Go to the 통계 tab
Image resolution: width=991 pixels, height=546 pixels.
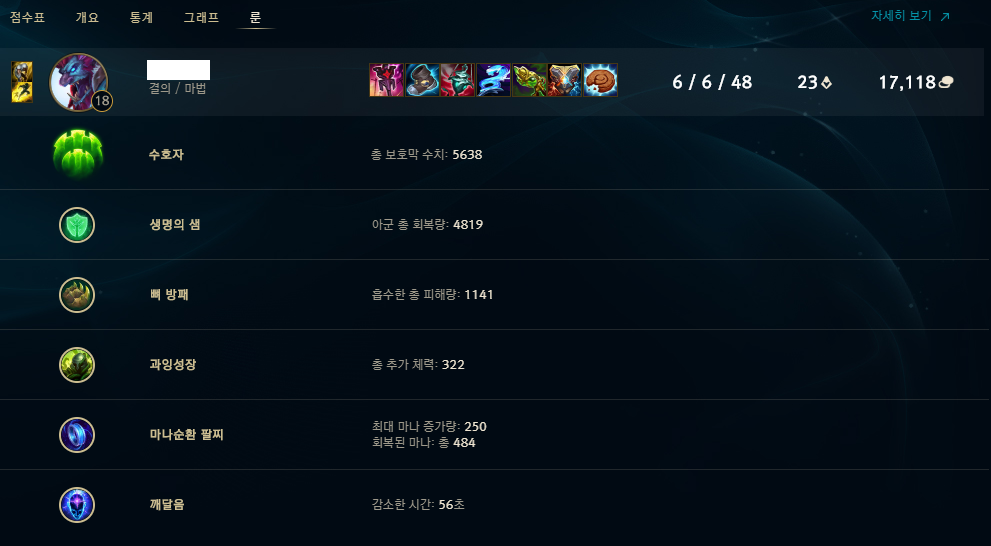pos(142,18)
